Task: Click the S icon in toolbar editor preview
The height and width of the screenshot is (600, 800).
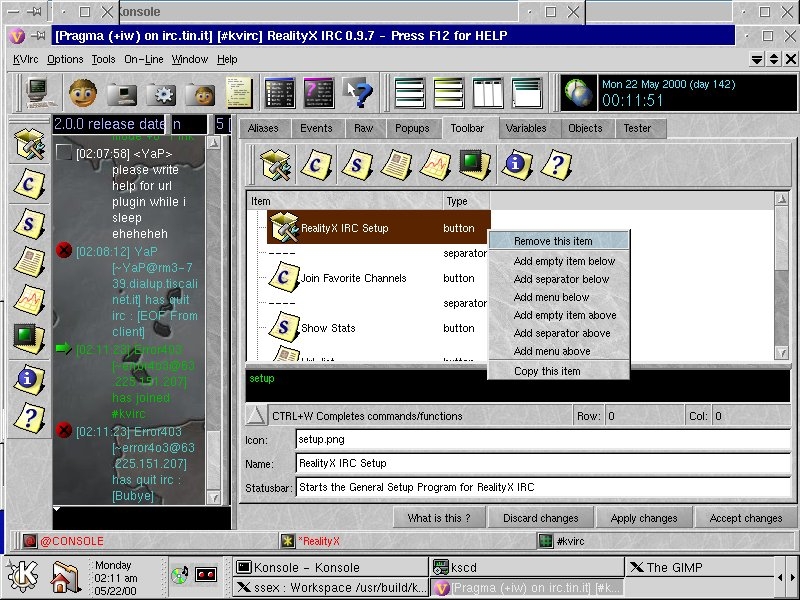Action: pos(356,165)
